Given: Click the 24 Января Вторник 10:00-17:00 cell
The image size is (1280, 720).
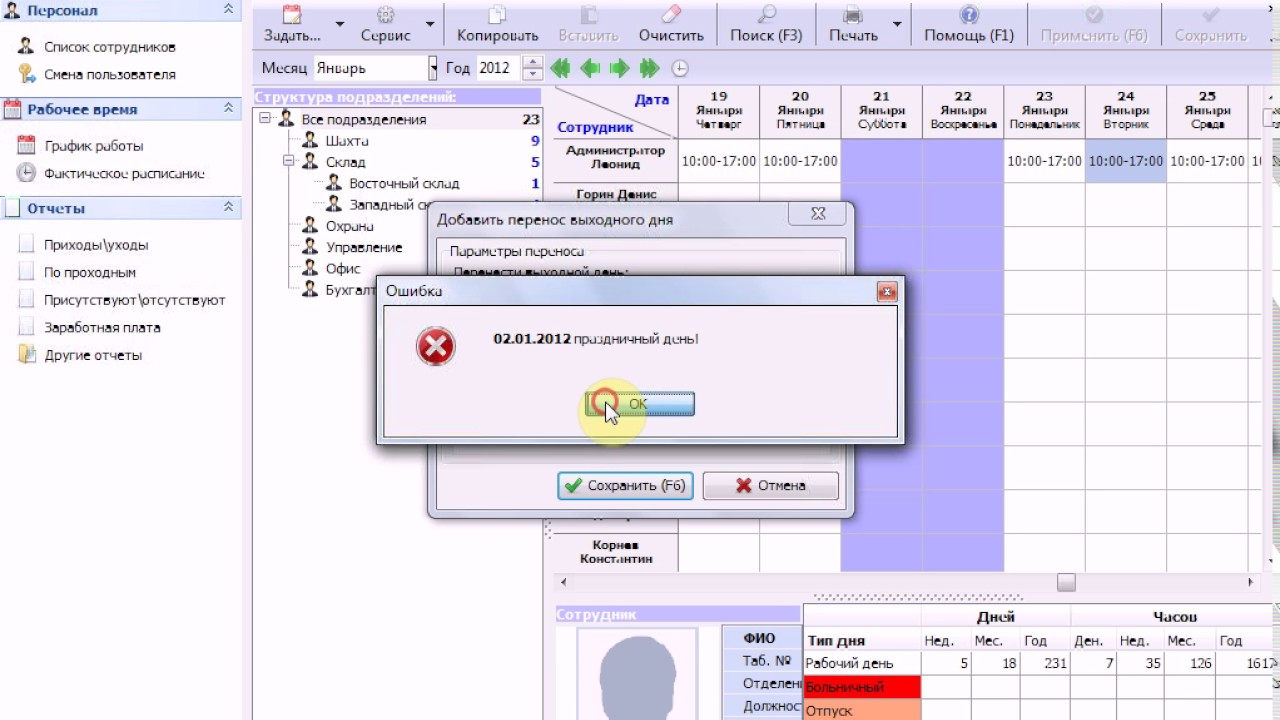Looking at the screenshot, I should tap(1126, 161).
